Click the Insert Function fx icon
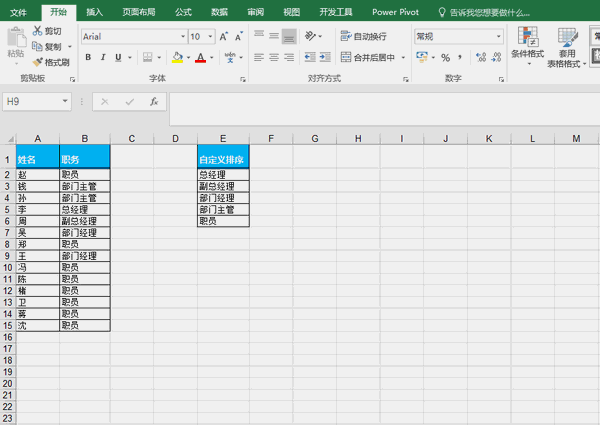Viewport: 600px width, 425px height. tap(154, 101)
